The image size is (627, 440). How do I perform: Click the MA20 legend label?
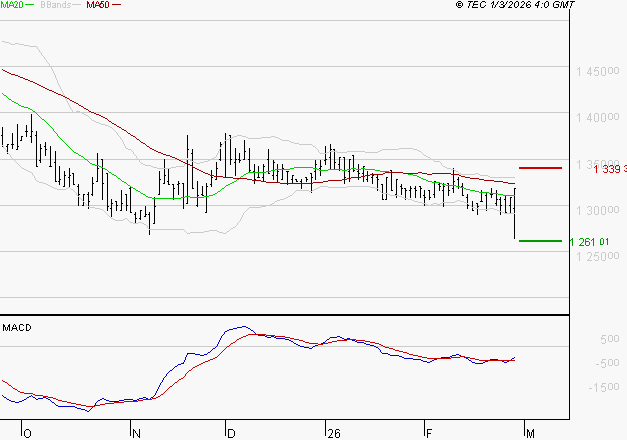11,5
